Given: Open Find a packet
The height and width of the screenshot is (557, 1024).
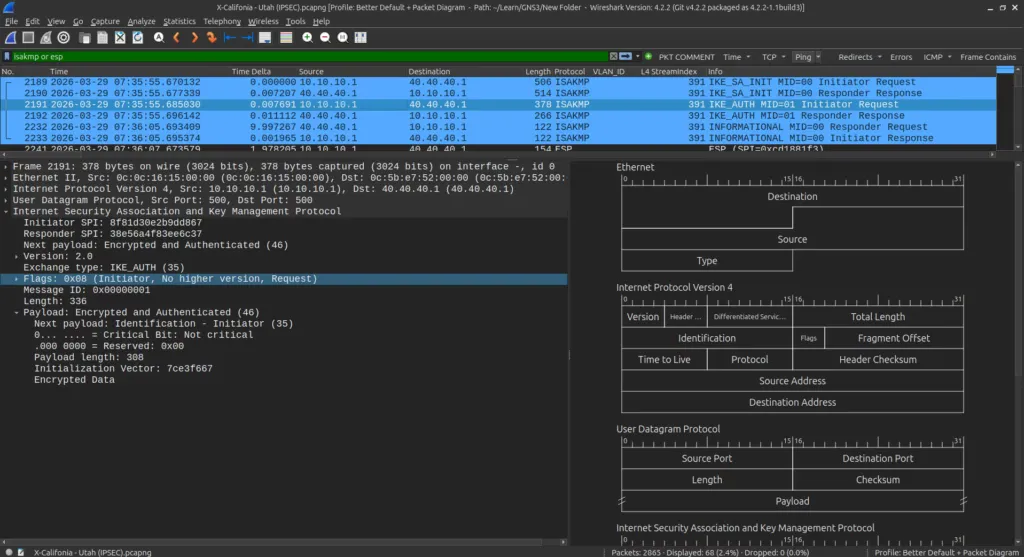Looking at the screenshot, I should coord(159,38).
